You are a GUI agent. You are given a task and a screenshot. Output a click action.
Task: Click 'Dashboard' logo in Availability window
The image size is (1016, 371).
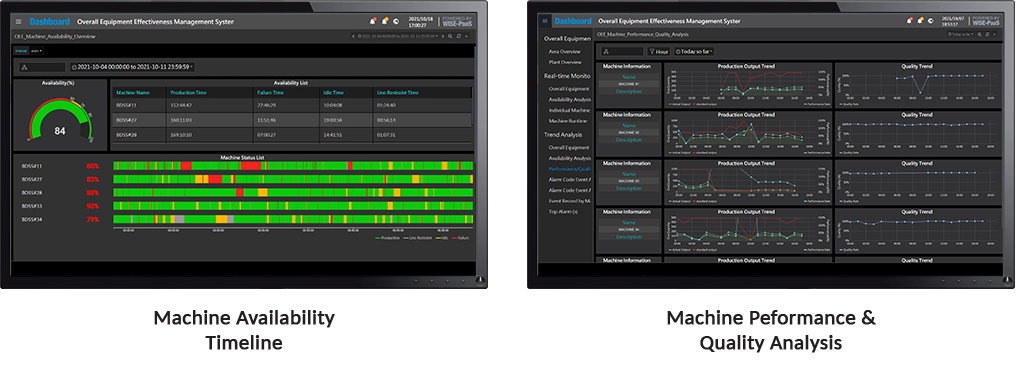click(50, 21)
